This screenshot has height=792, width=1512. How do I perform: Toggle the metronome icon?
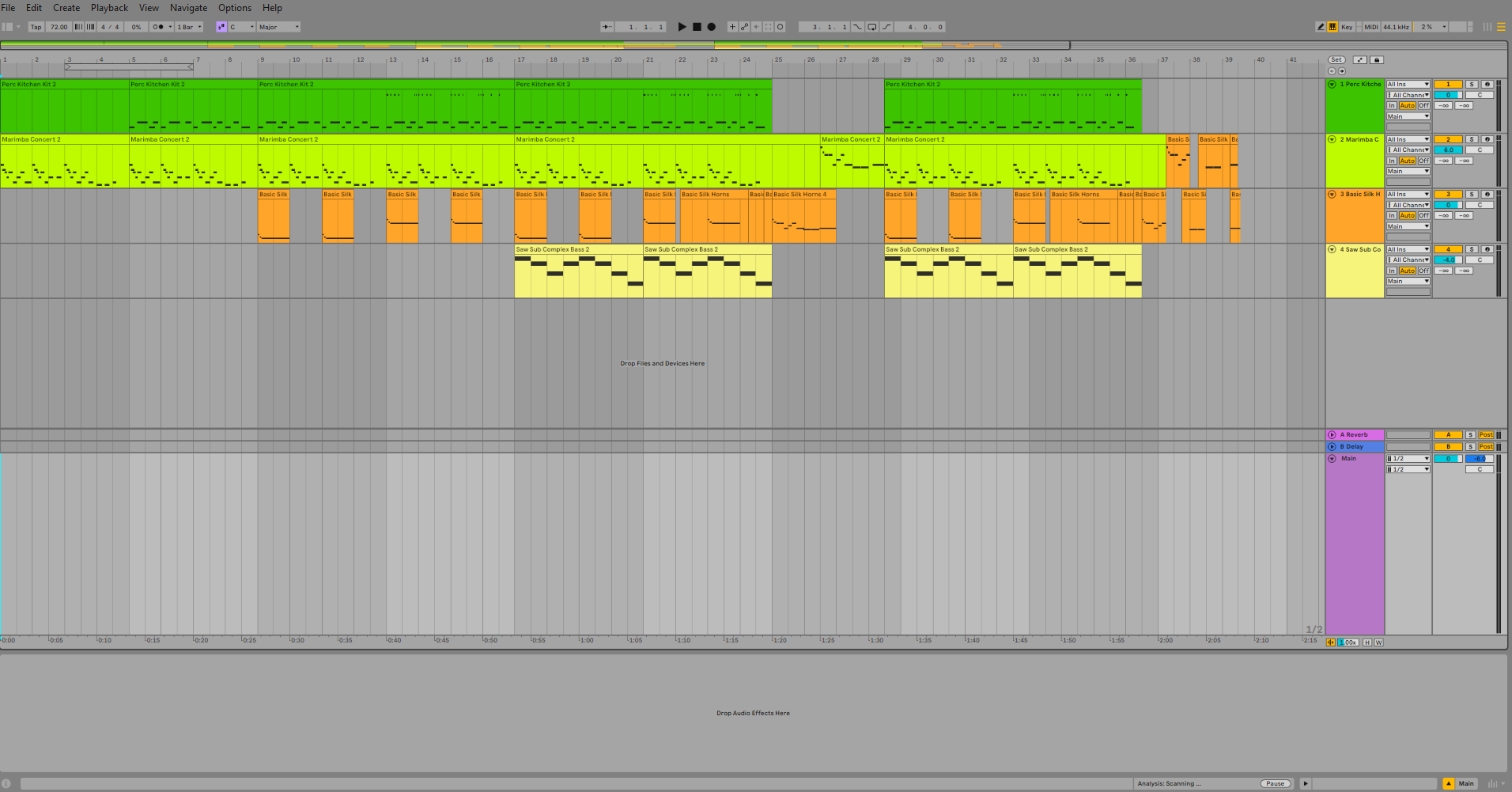[x=158, y=27]
